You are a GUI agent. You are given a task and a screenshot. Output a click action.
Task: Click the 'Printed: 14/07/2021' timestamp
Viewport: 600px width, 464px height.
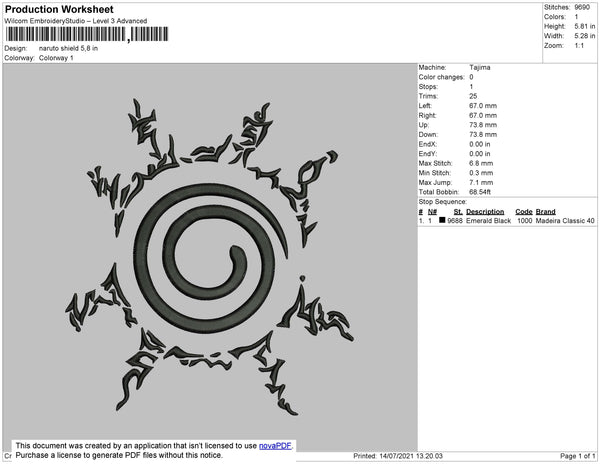tap(398, 456)
